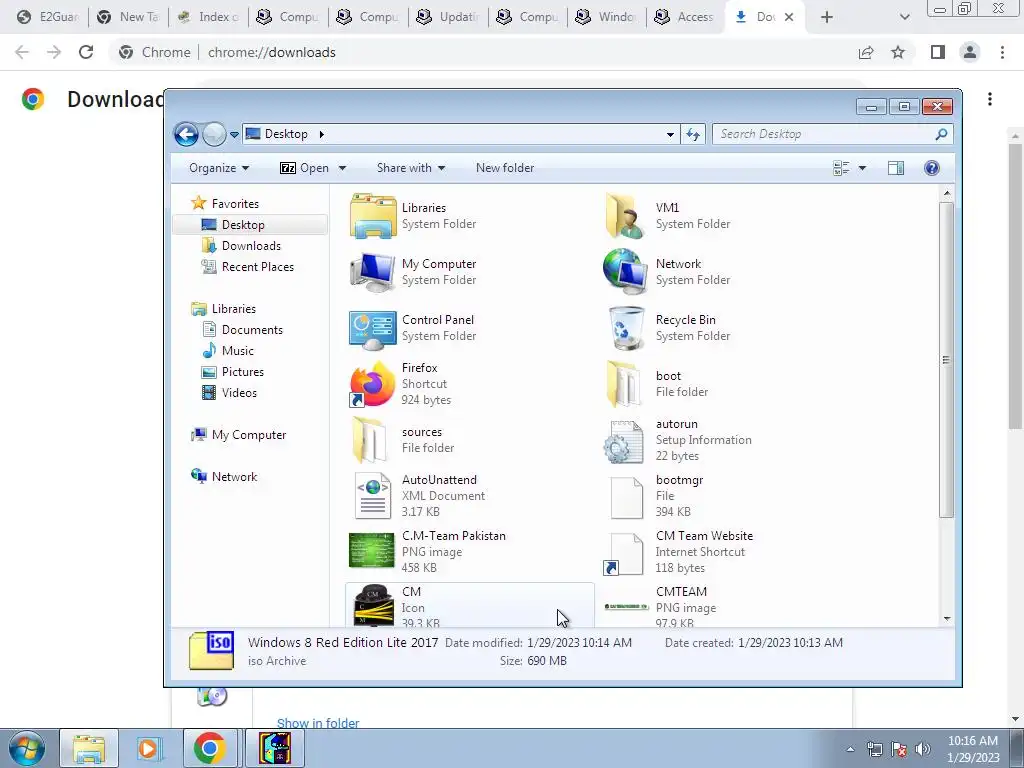Expand the address bar history dropdown
Screen dimensions: 1024x768
point(670,135)
